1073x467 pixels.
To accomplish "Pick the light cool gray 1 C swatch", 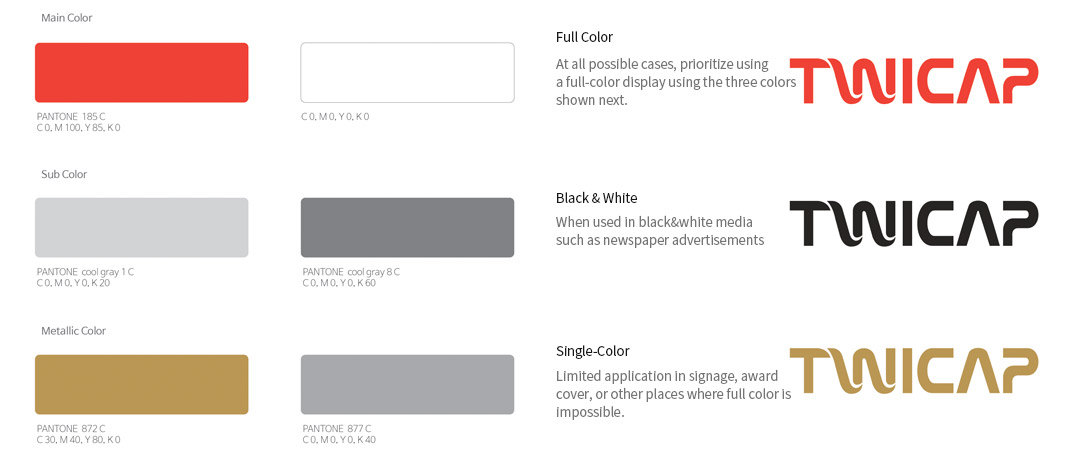I will [x=142, y=227].
